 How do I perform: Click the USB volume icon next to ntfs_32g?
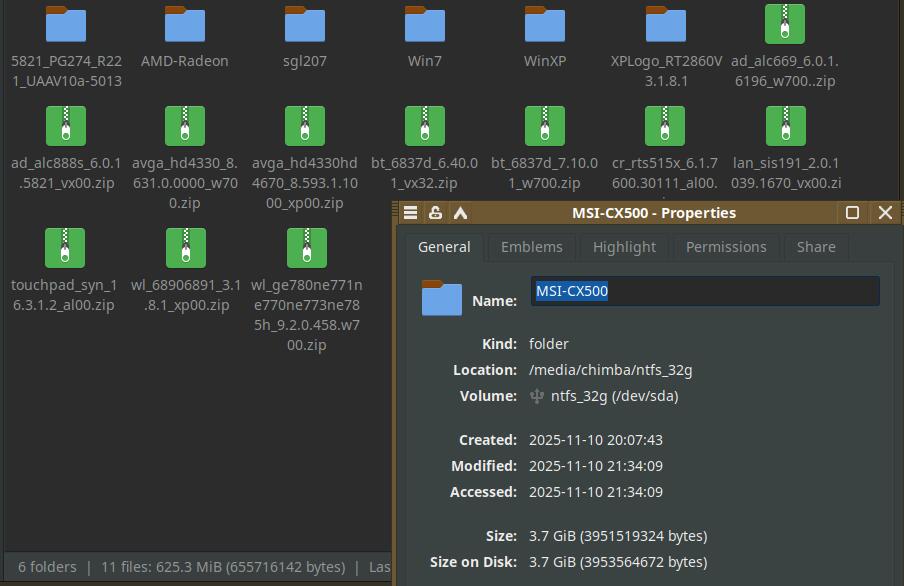[537, 396]
